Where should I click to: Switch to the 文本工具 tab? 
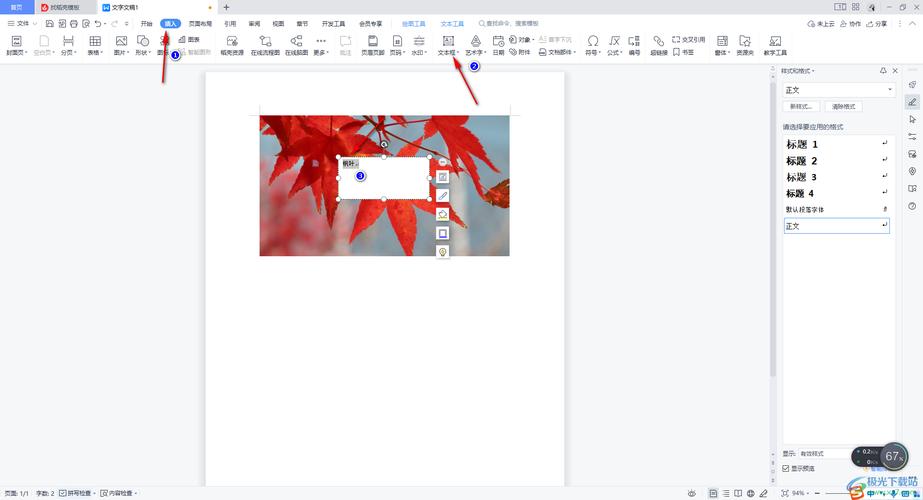(x=452, y=24)
